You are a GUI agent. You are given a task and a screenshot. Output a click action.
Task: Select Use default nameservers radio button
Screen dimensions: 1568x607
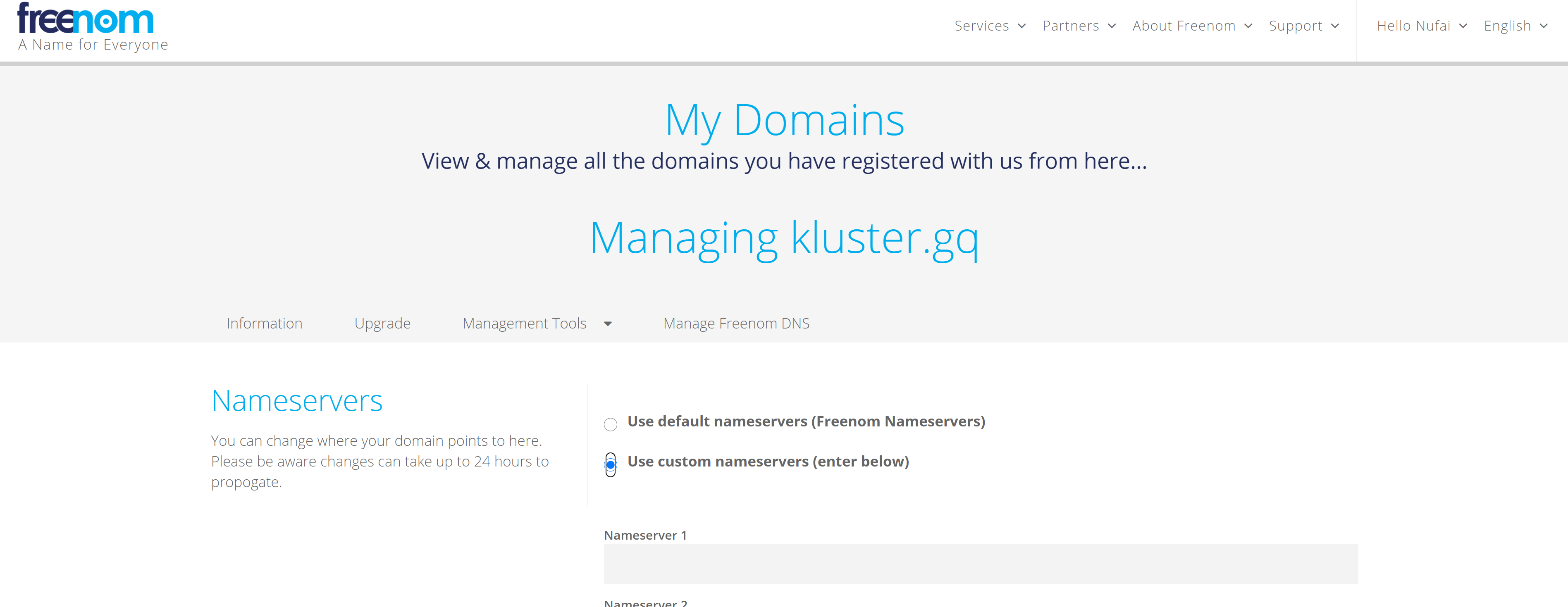pyautogui.click(x=611, y=424)
